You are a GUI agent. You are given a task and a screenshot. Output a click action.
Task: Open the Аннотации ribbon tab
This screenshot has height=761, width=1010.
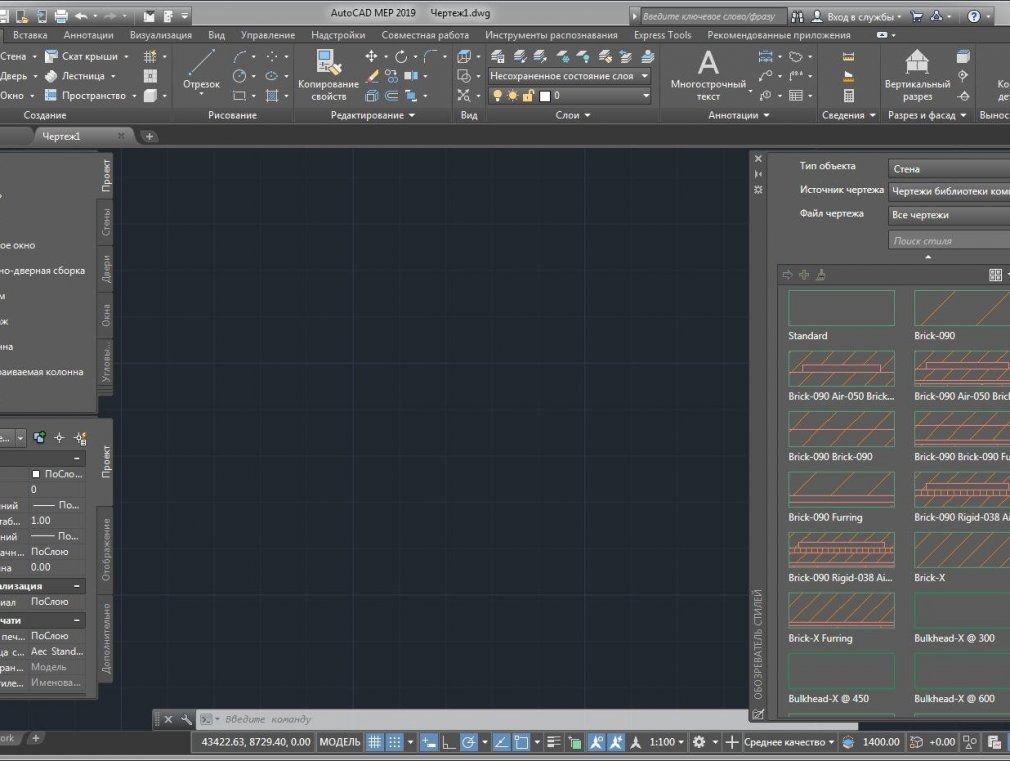pyautogui.click(x=88, y=35)
